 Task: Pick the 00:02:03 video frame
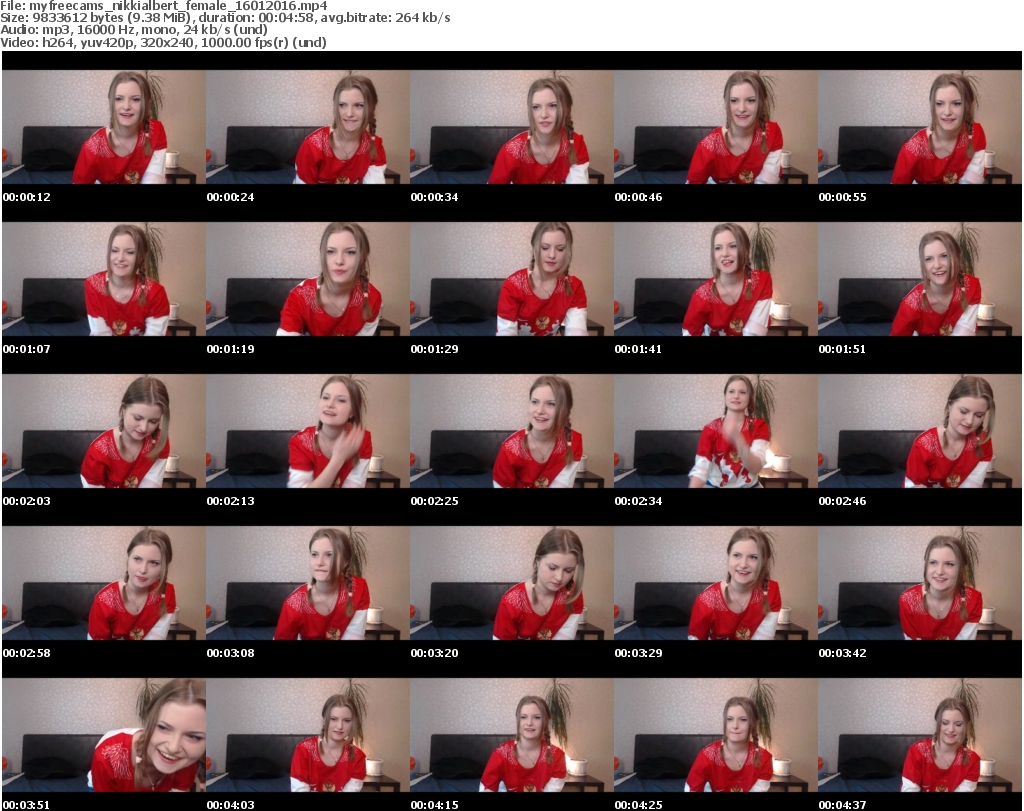104,431
